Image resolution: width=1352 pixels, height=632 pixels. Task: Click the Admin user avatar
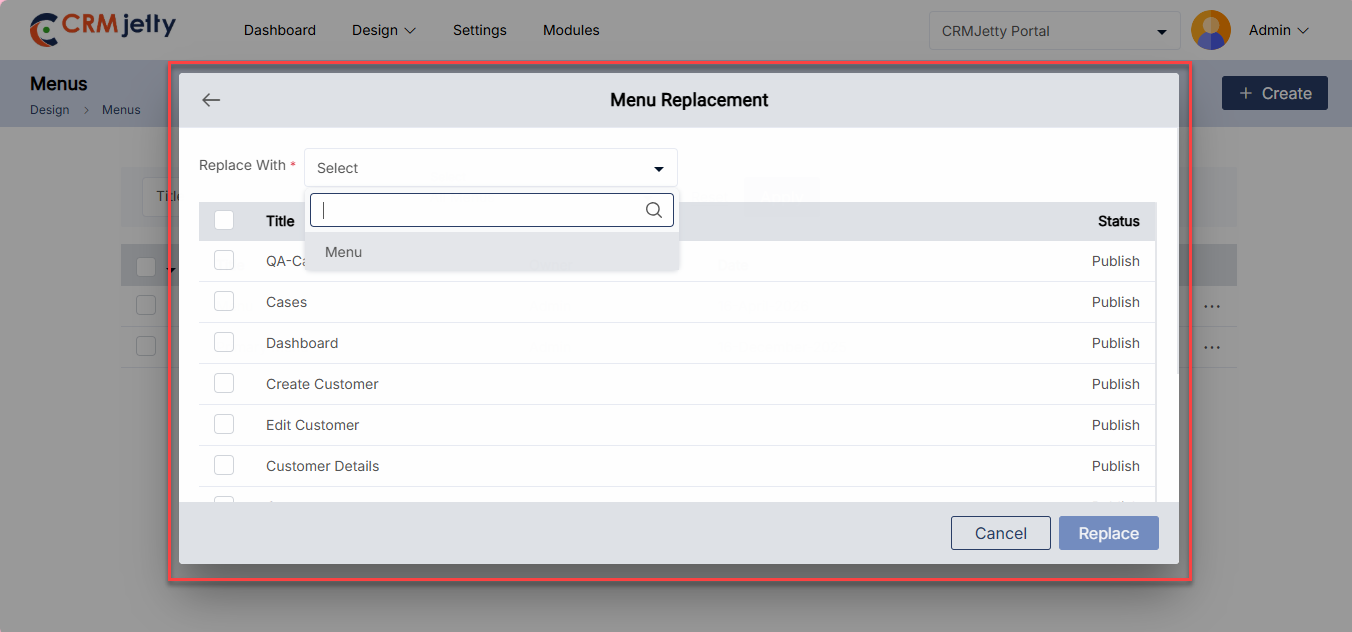point(1211,30)
